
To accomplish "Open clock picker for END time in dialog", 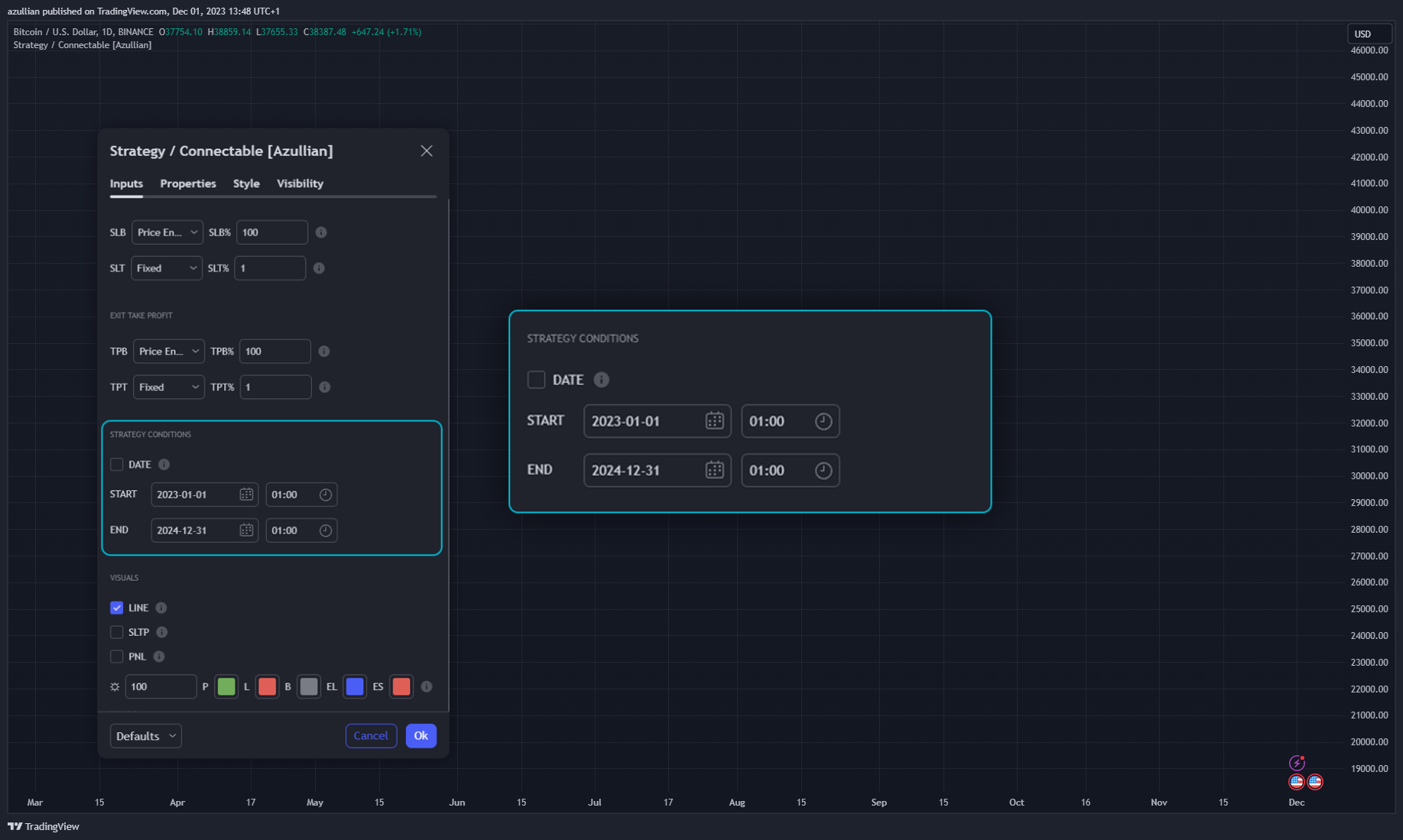I will [x=326, y=530].
